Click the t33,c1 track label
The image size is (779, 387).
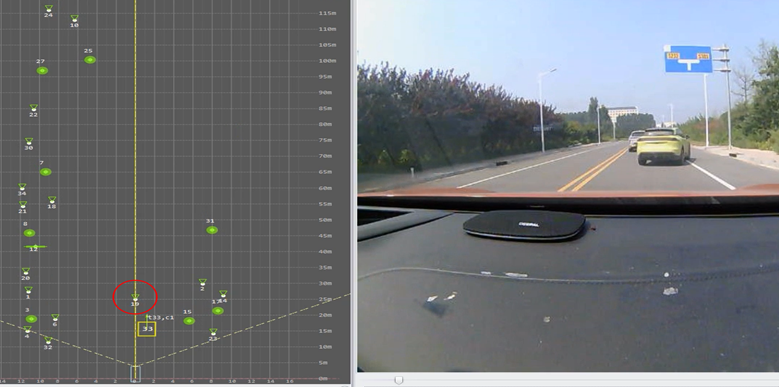coord(160,317)
